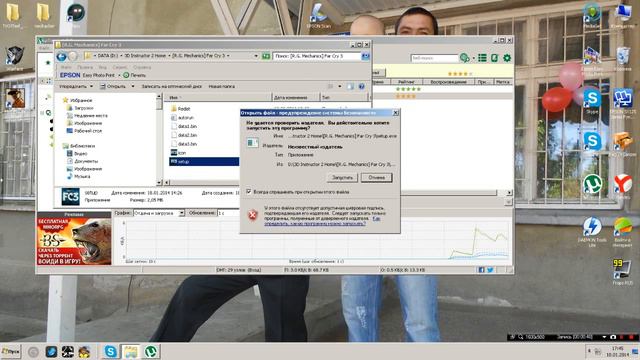Open the Упорядочить dropdown in Explorer toolbar
Viewport: 640px width, 360px height.
click(76, 87)
